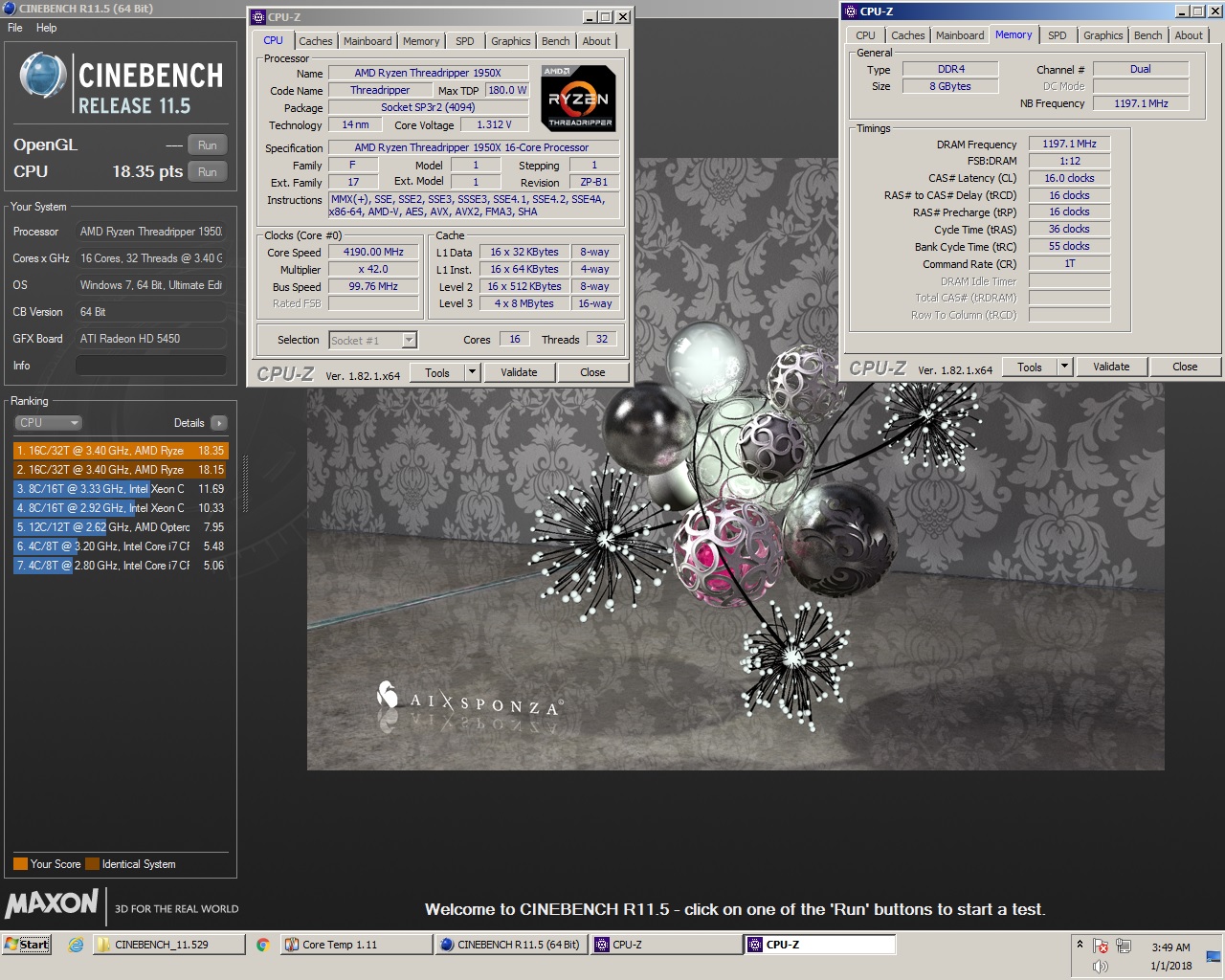Open the CPU ranking dropdown in CINEBENCH
Screen dimensions: 1225x980
(47, 423)
